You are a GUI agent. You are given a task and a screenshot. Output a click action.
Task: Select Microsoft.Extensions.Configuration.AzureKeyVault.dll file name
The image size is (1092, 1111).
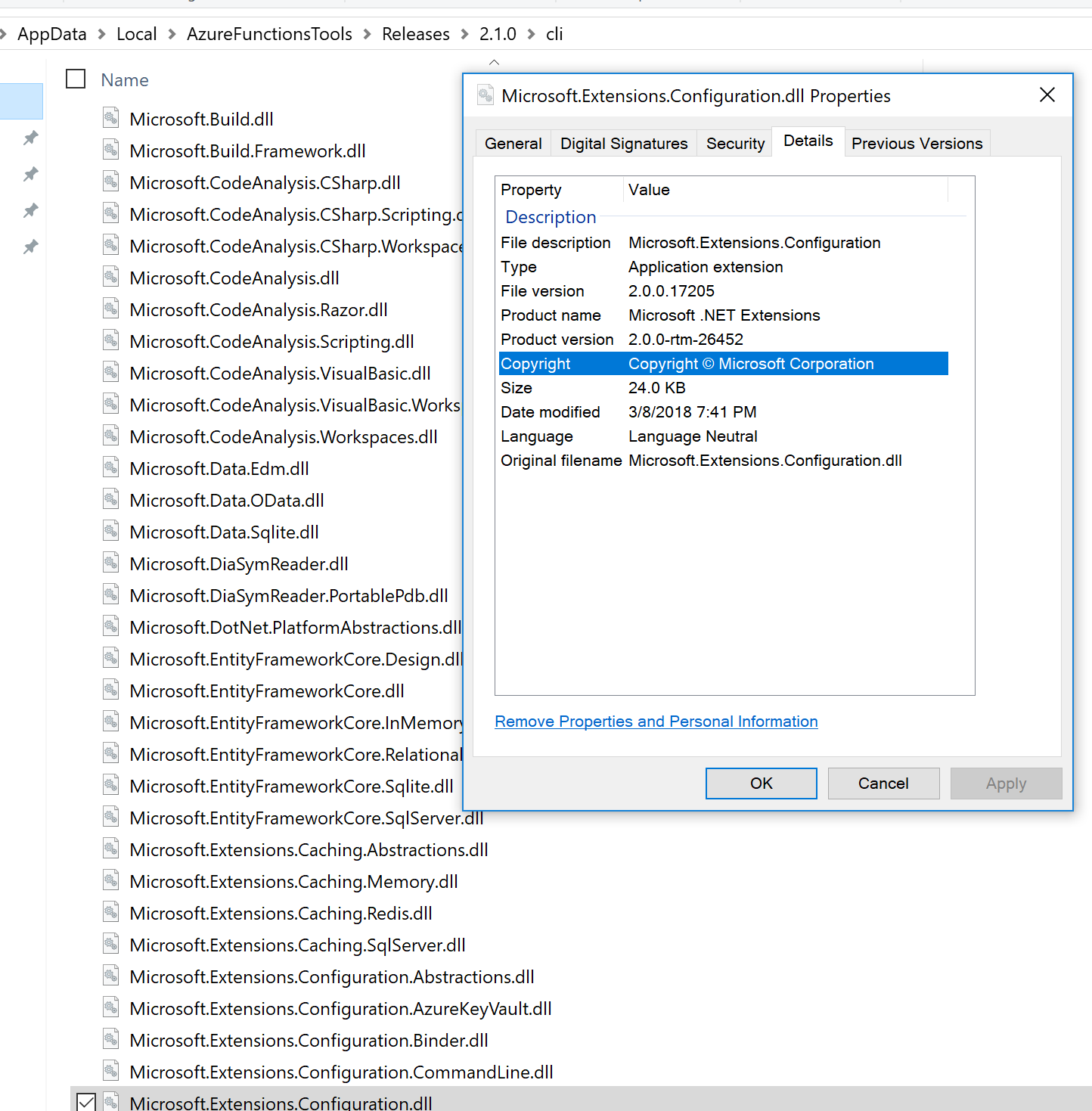tap(340, 1008)
